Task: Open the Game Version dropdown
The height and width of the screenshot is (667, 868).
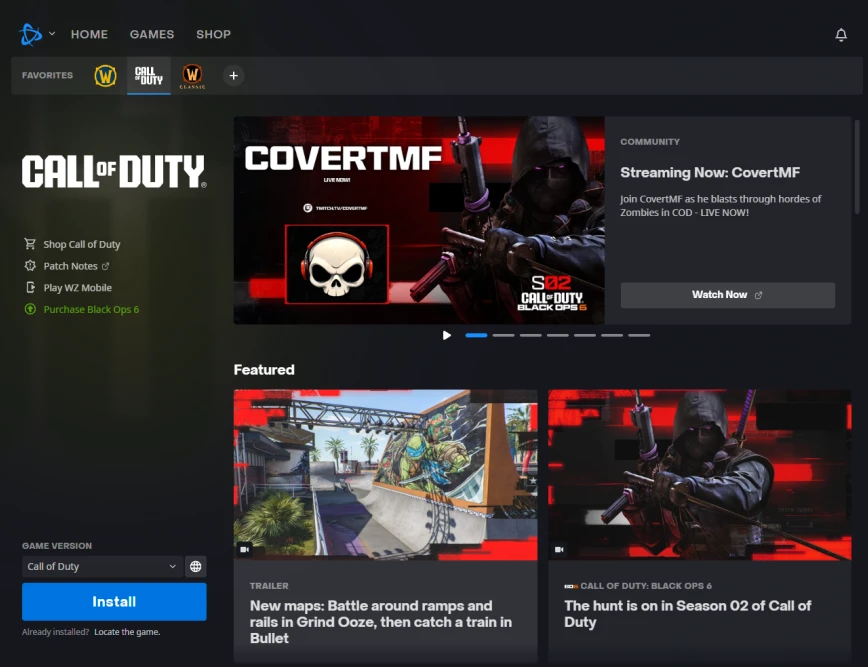Action: pos(102,566)
